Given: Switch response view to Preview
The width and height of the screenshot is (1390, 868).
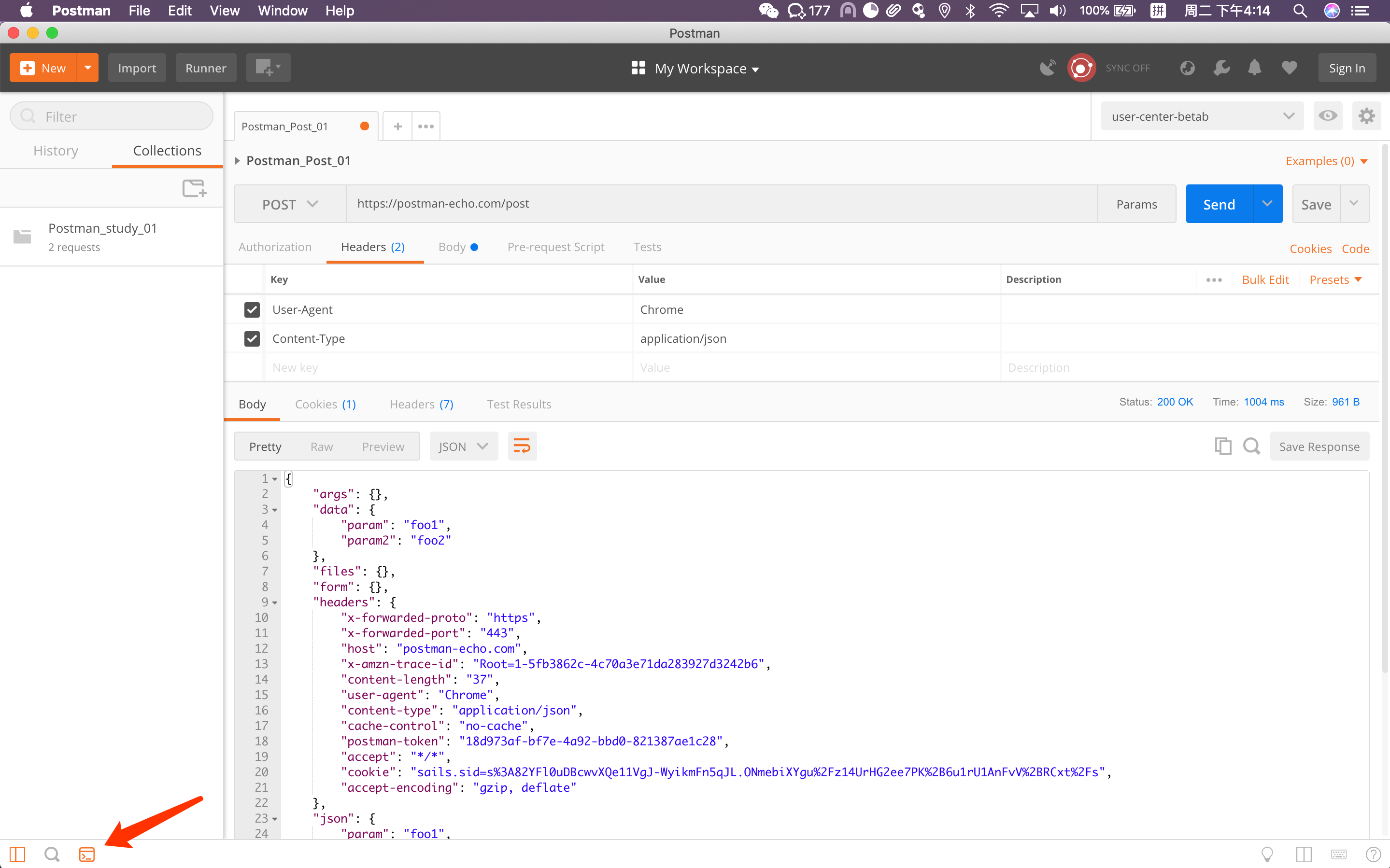Looking at the screenshot, I should pos(383,447).
